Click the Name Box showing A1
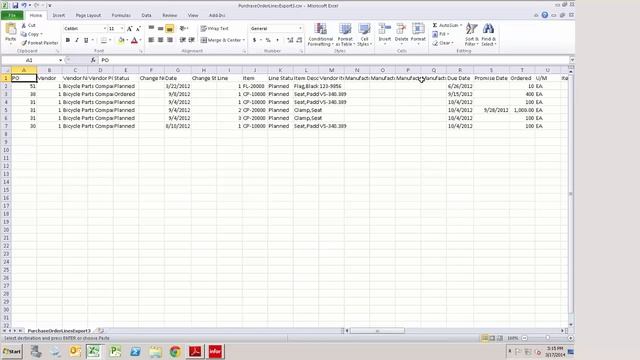 pyautogui.click(x=29, y=60)
